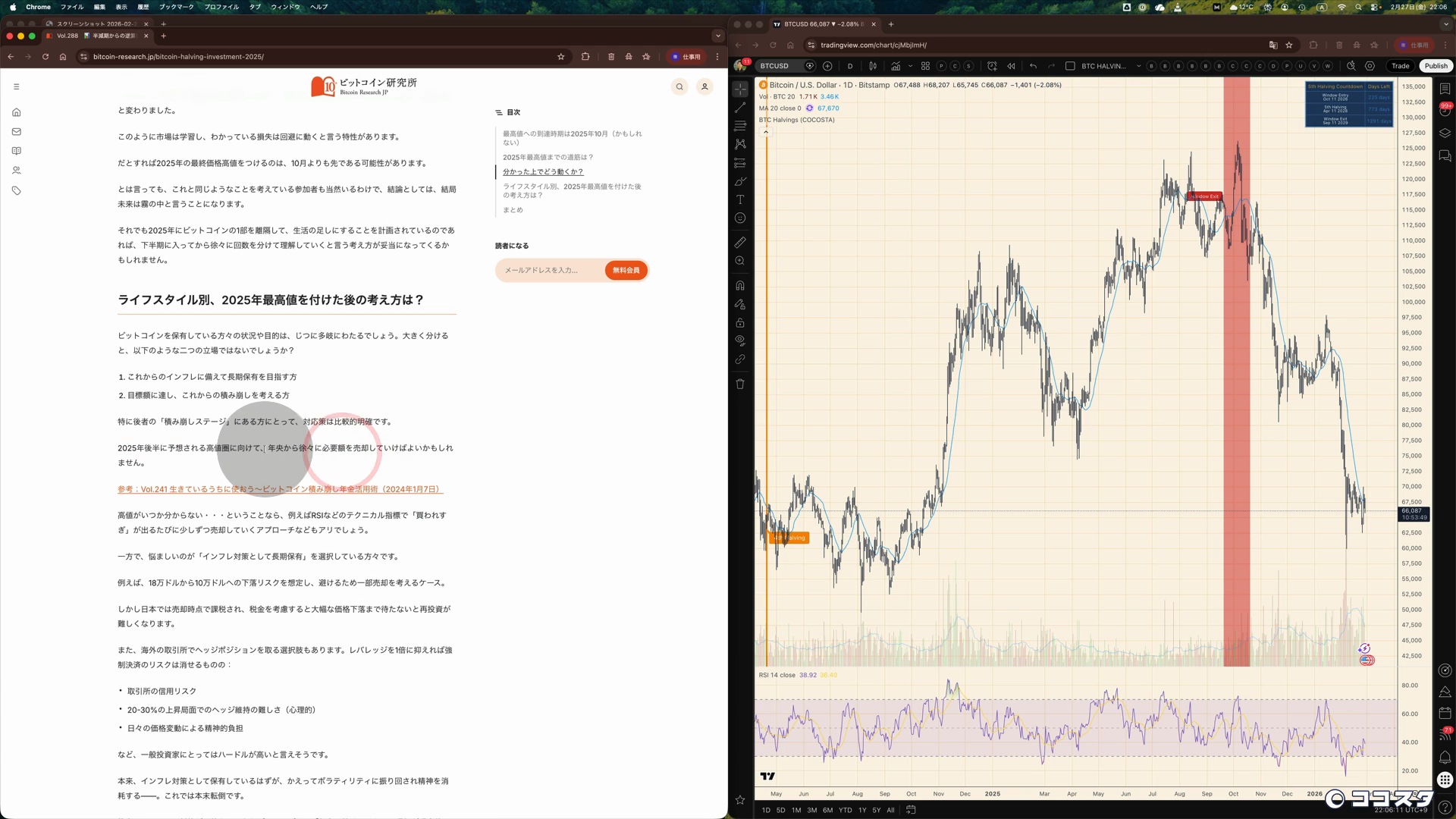Open the candle chart style dropdown

pyautogui.click(x=873, y=66)
